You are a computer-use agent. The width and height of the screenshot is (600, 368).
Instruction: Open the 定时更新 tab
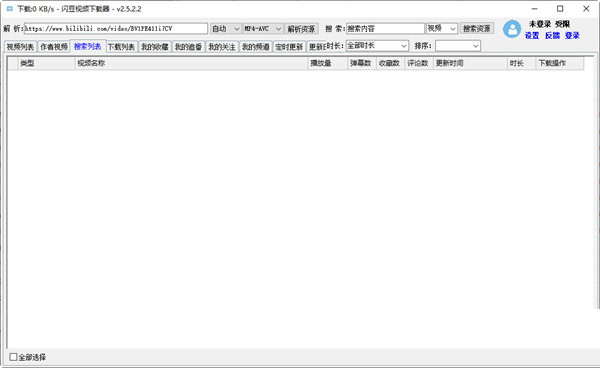click(x=289, y=47)
